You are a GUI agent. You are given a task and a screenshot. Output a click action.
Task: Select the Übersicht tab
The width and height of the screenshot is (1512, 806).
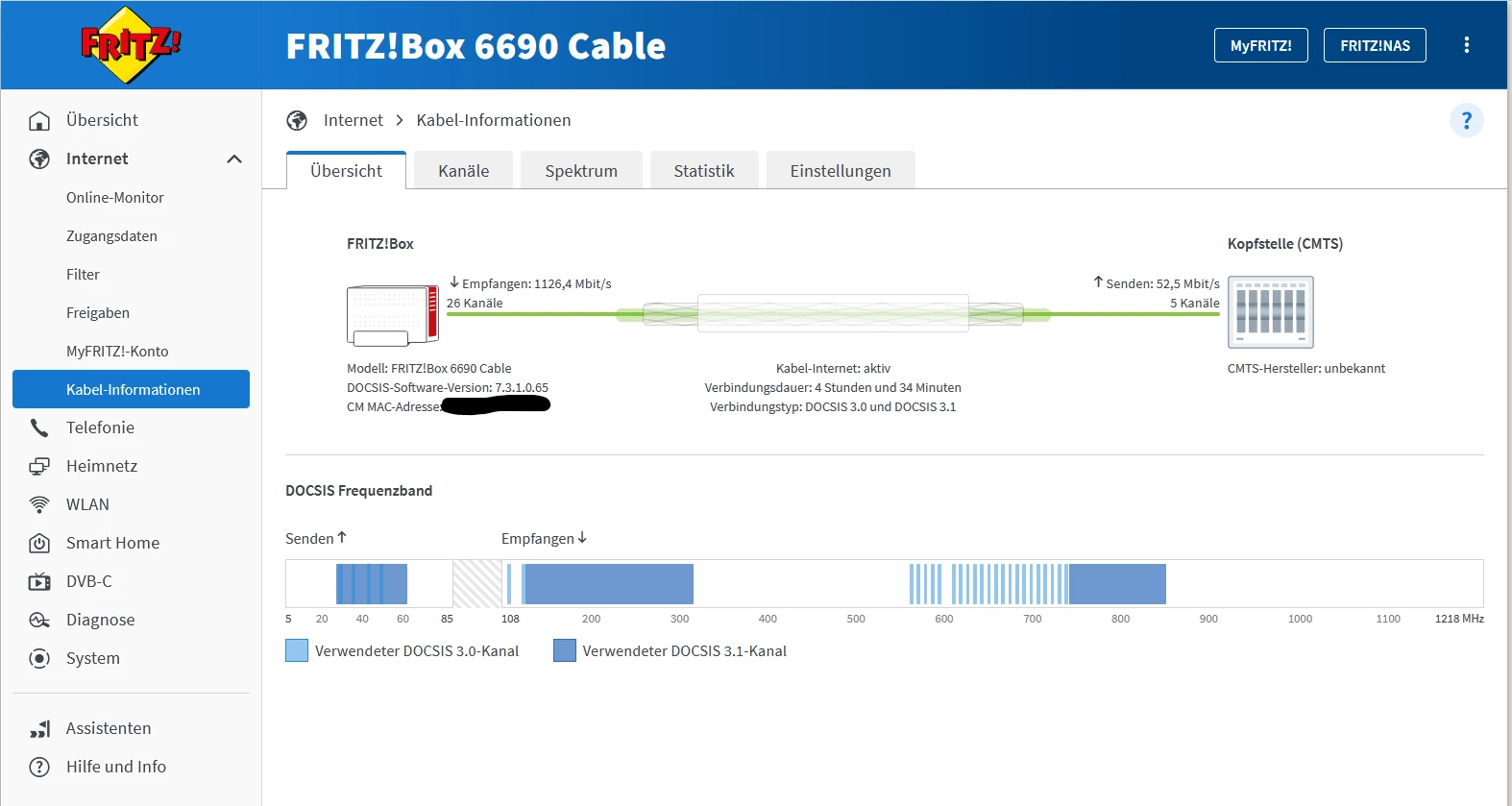347,171
